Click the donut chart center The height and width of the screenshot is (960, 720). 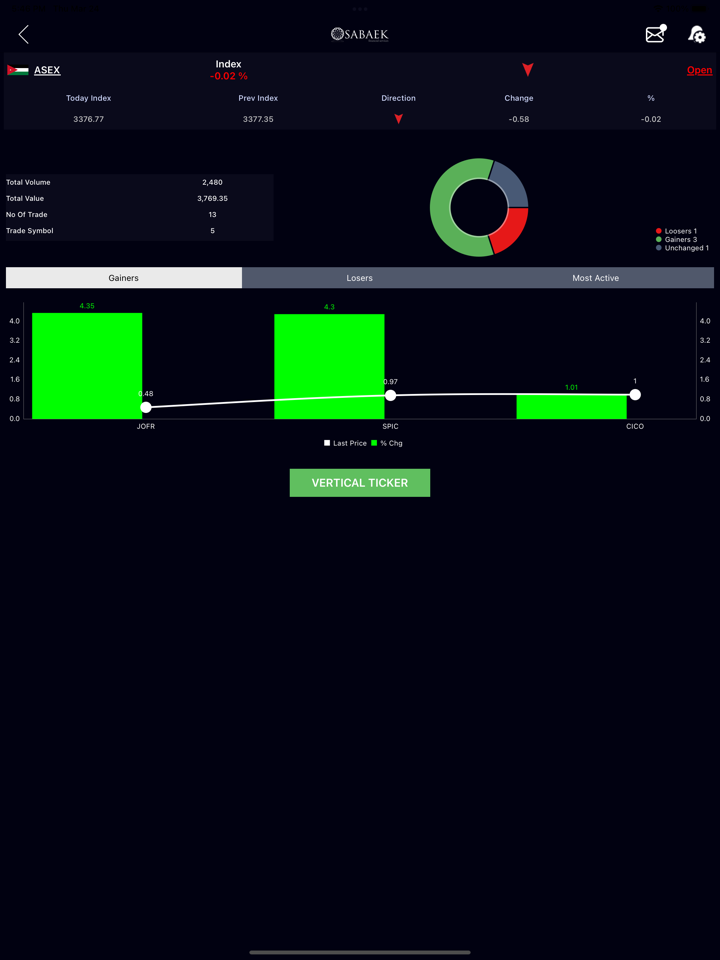point(479,207)
